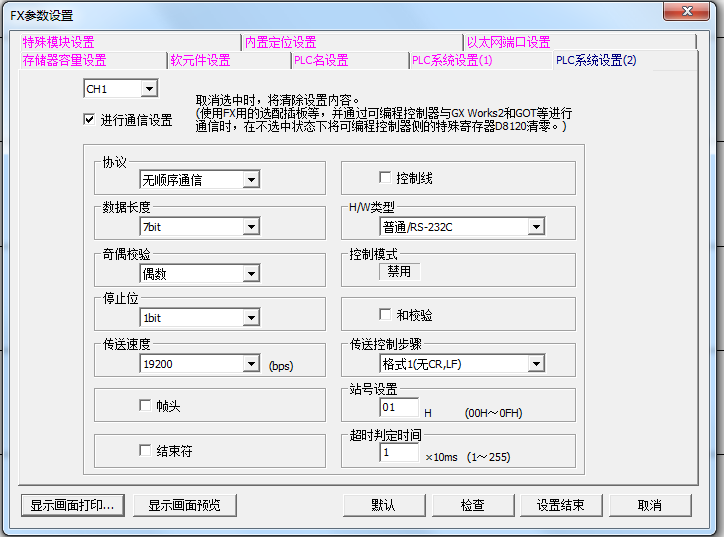Screen dimensions: 724x537
Task: Toggle the 和校验 checkbox
Action: 385,314
